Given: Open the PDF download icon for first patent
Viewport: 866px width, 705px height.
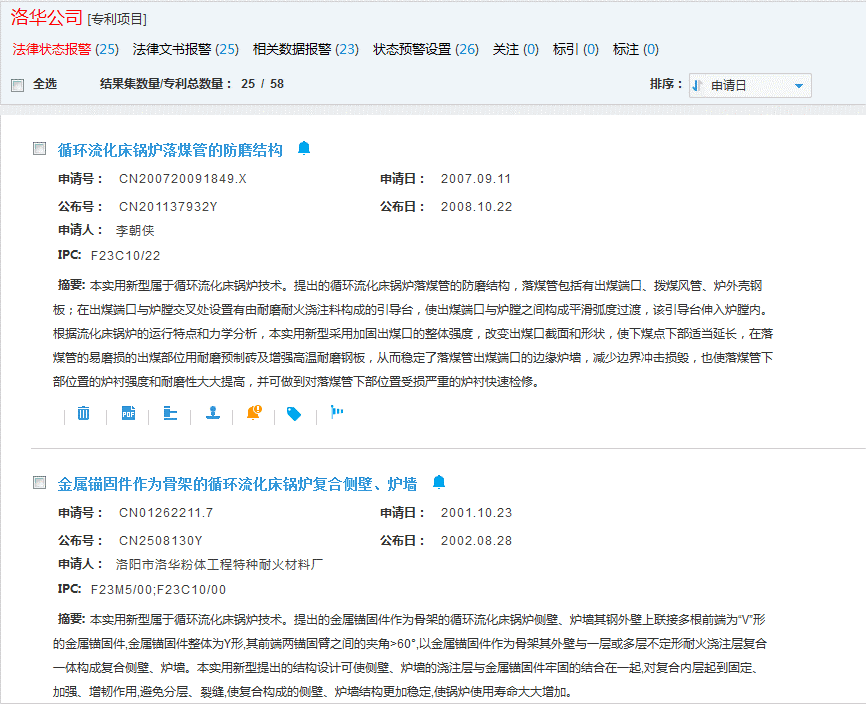Looking at the screenshot, I should coord(128,413).
